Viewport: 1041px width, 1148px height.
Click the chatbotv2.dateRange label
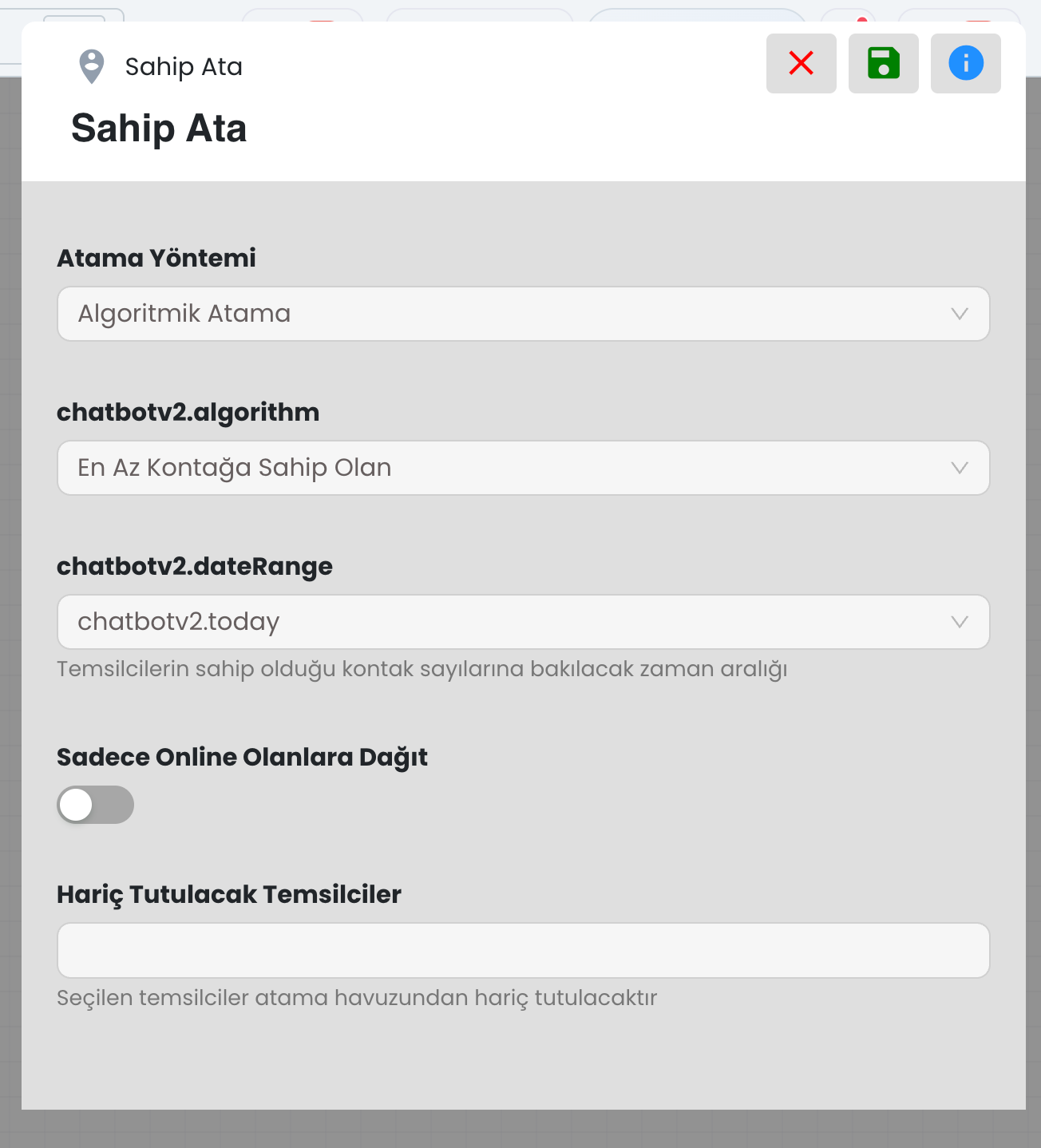click(x=195, y=566)
